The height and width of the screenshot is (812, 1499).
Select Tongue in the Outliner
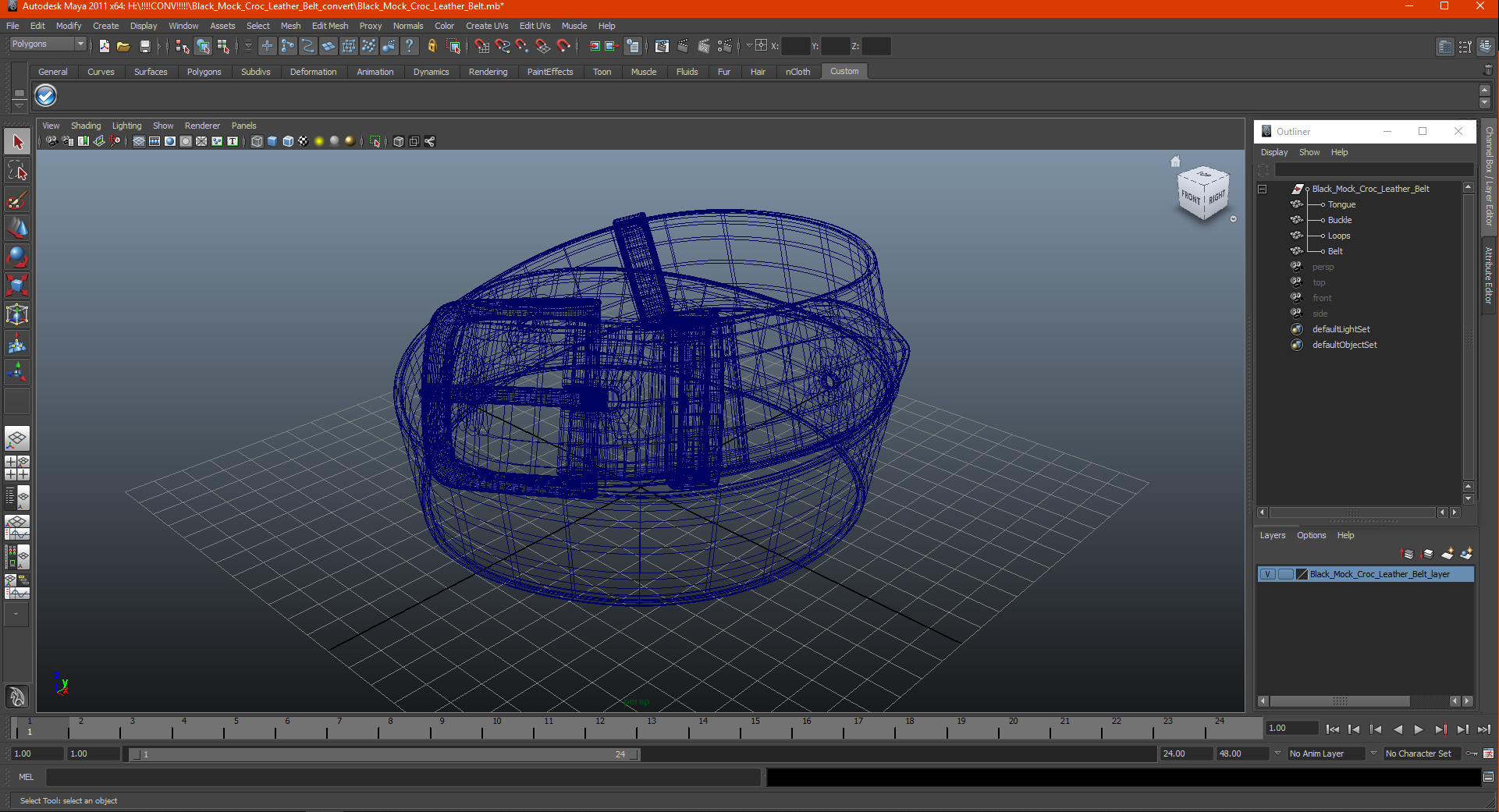click(x=1341, y=204)
